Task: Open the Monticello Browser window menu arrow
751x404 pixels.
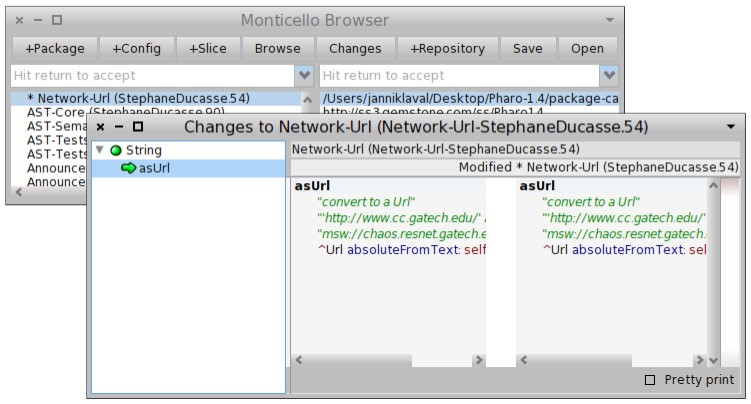Action: click(610, 20)
